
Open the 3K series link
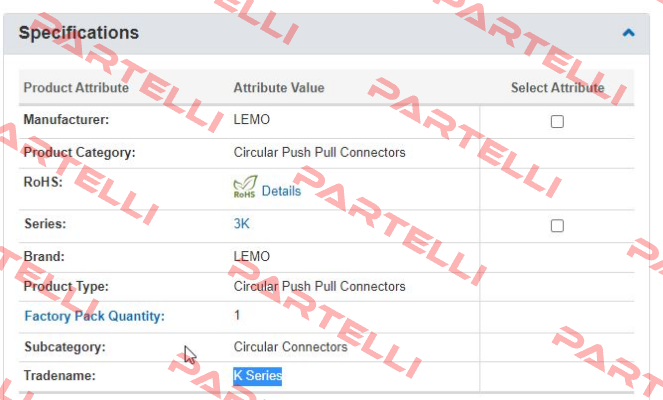pyautogui.click(x=241, y=223)
